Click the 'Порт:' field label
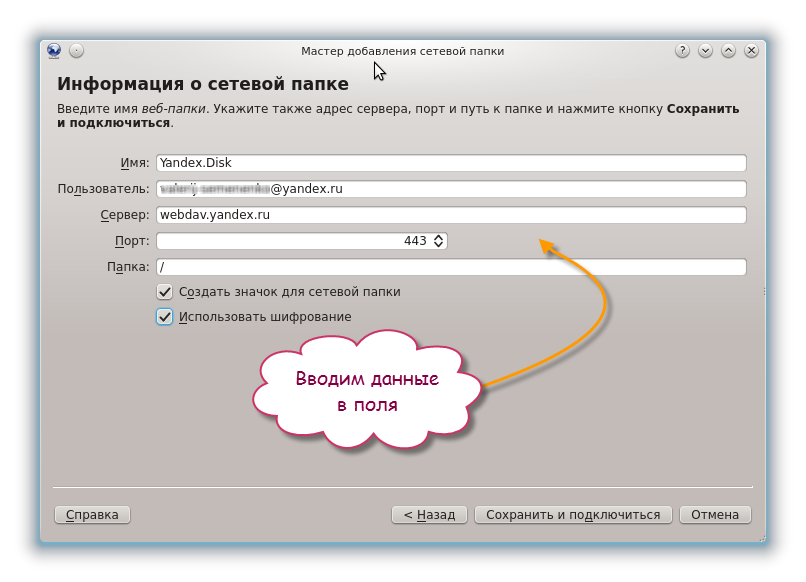The width and height of the screenshot is (806, 582). [132, 241]
